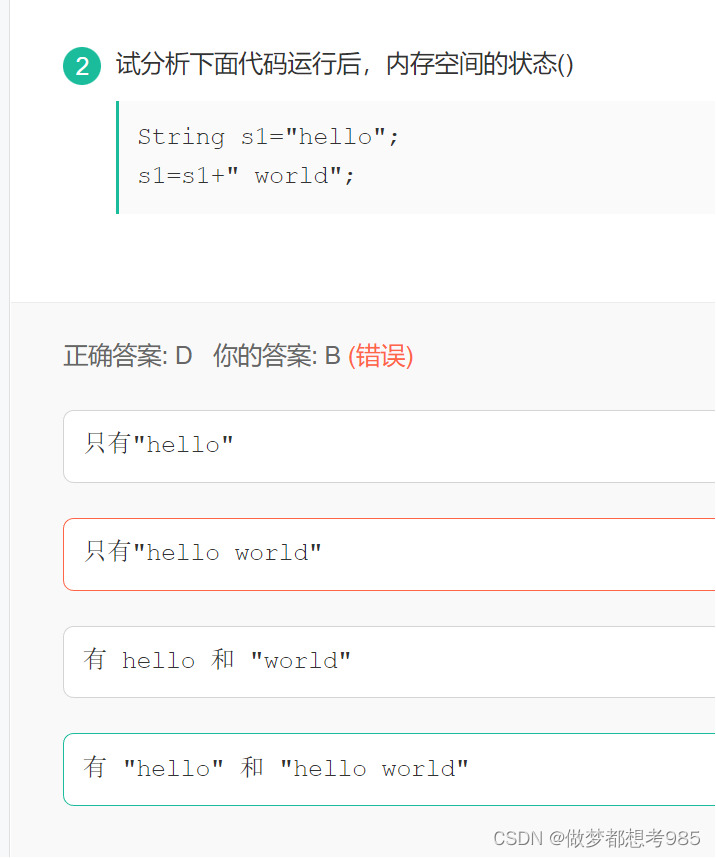Click the green question number badge 2
Viewport: 716px width, 858px height.
[82, 65]
